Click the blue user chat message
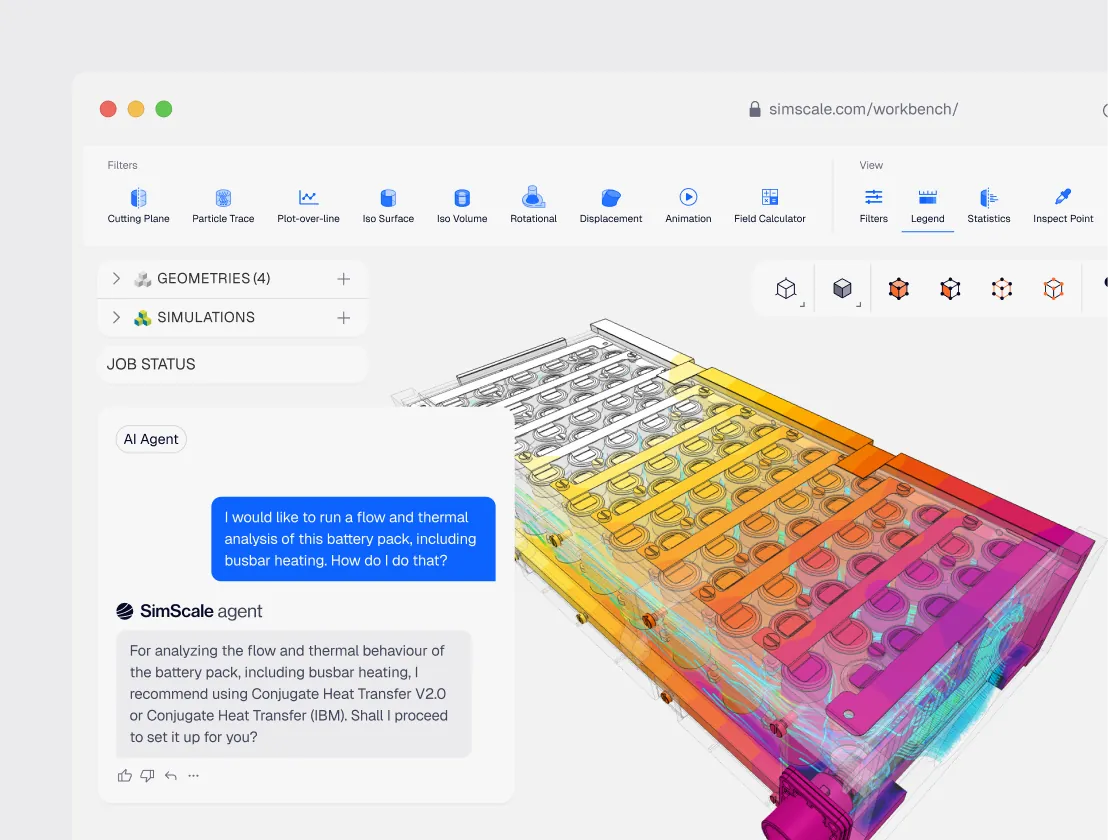Image resolution: width=1108 pixels, height=840 pixels. tap(353, 538)
